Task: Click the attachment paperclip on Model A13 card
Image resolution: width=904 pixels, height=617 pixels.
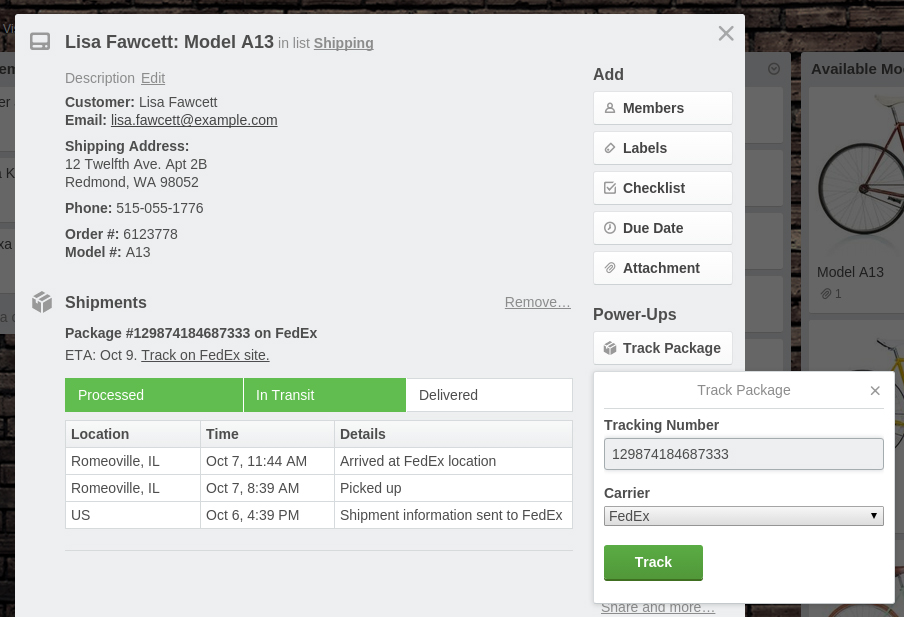Action: (826, 294)
